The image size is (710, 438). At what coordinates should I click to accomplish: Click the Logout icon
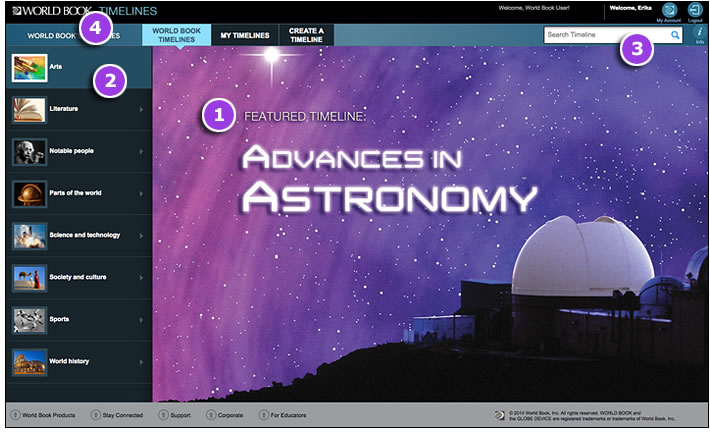(695, 10)
